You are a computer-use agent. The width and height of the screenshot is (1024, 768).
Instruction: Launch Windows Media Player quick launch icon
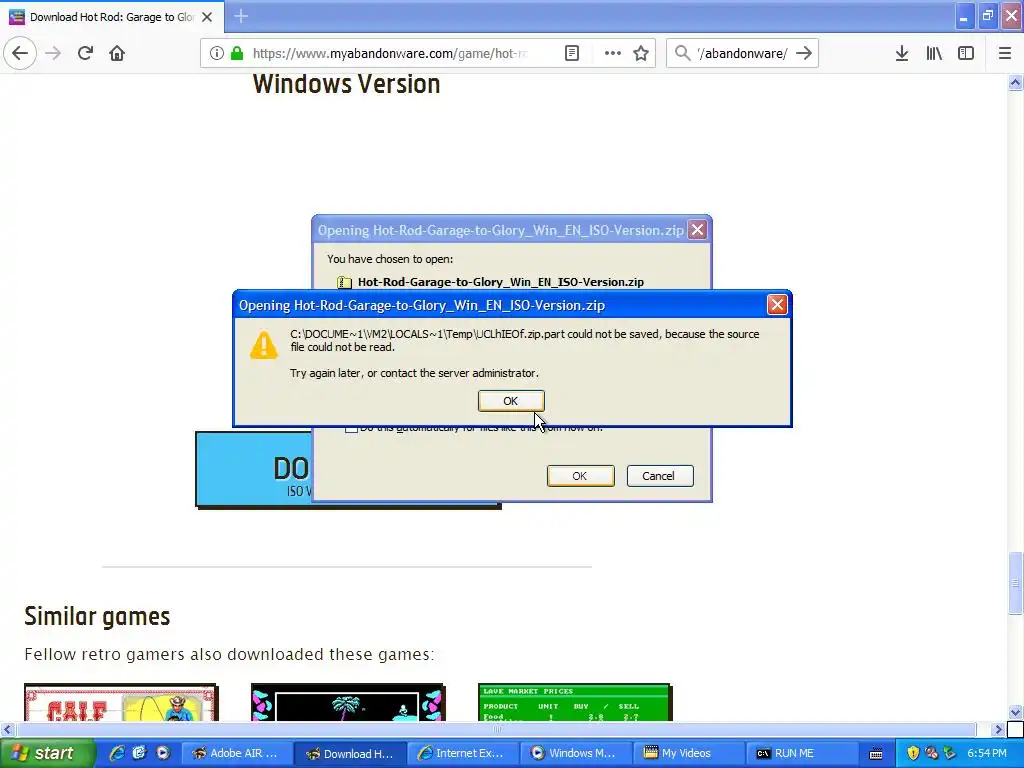pyautogui.click(x=163, y=753)
